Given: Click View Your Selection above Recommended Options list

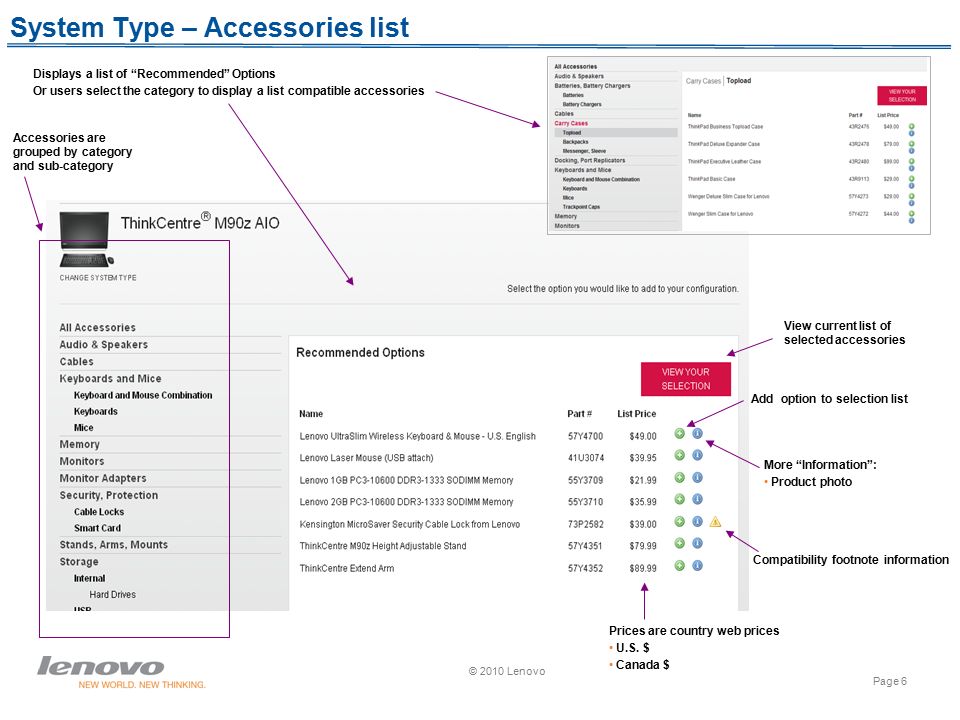Looking at the screenshot, I should pos(686,379).
